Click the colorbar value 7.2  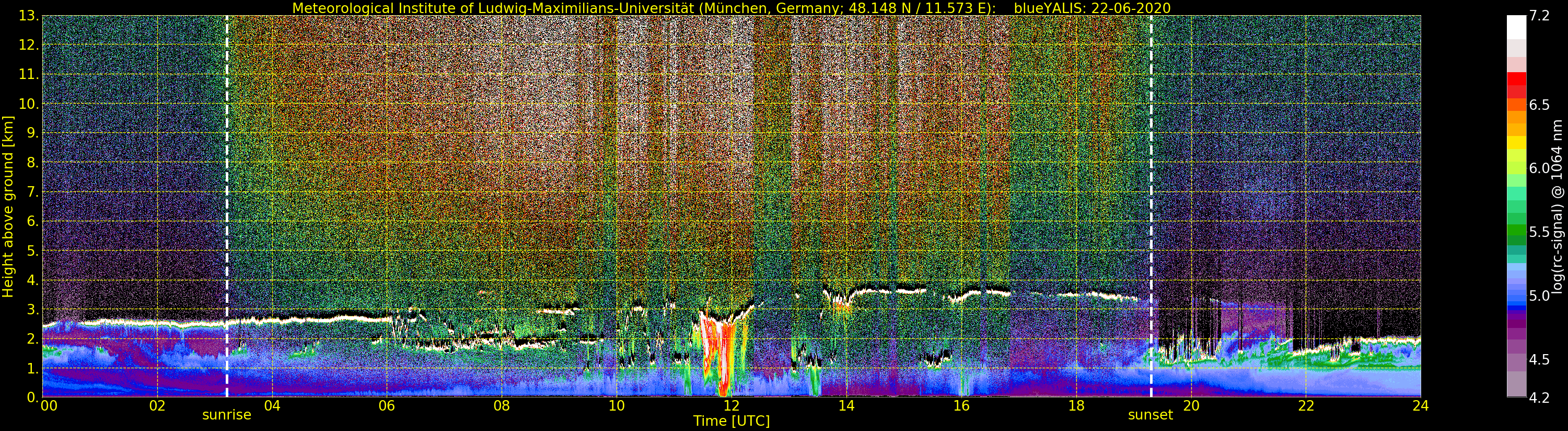(1539, 16)
